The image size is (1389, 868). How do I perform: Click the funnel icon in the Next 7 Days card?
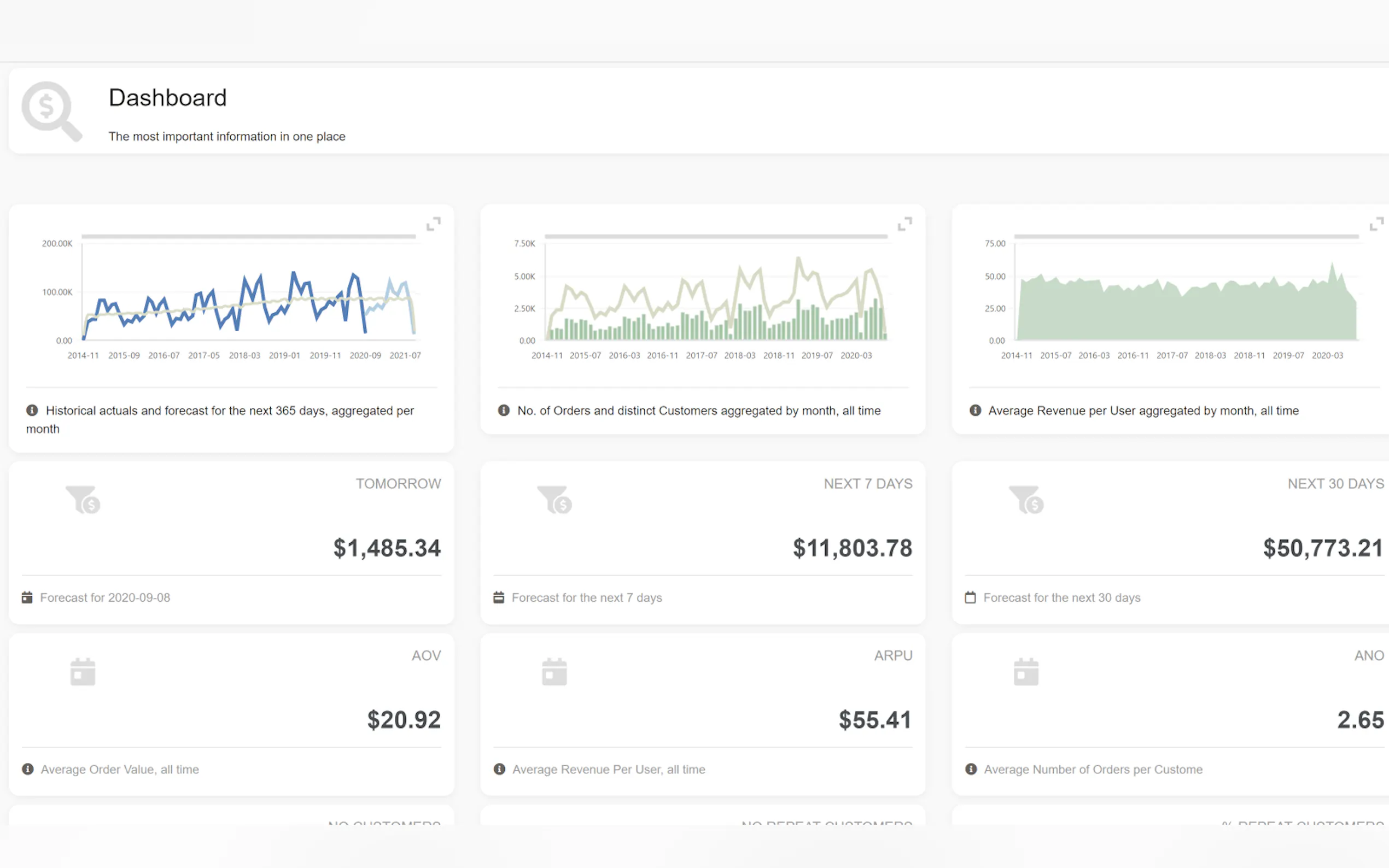coord(554,499)
